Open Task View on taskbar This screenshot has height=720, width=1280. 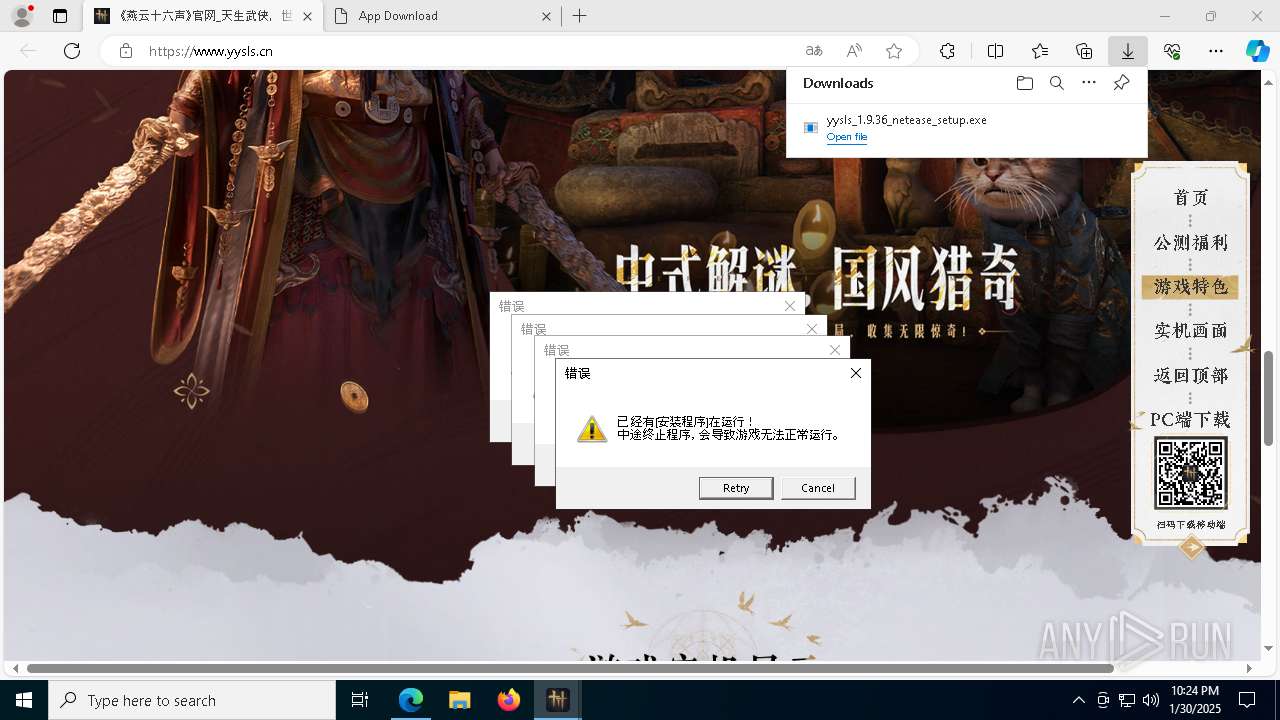(x=361, y=700)
